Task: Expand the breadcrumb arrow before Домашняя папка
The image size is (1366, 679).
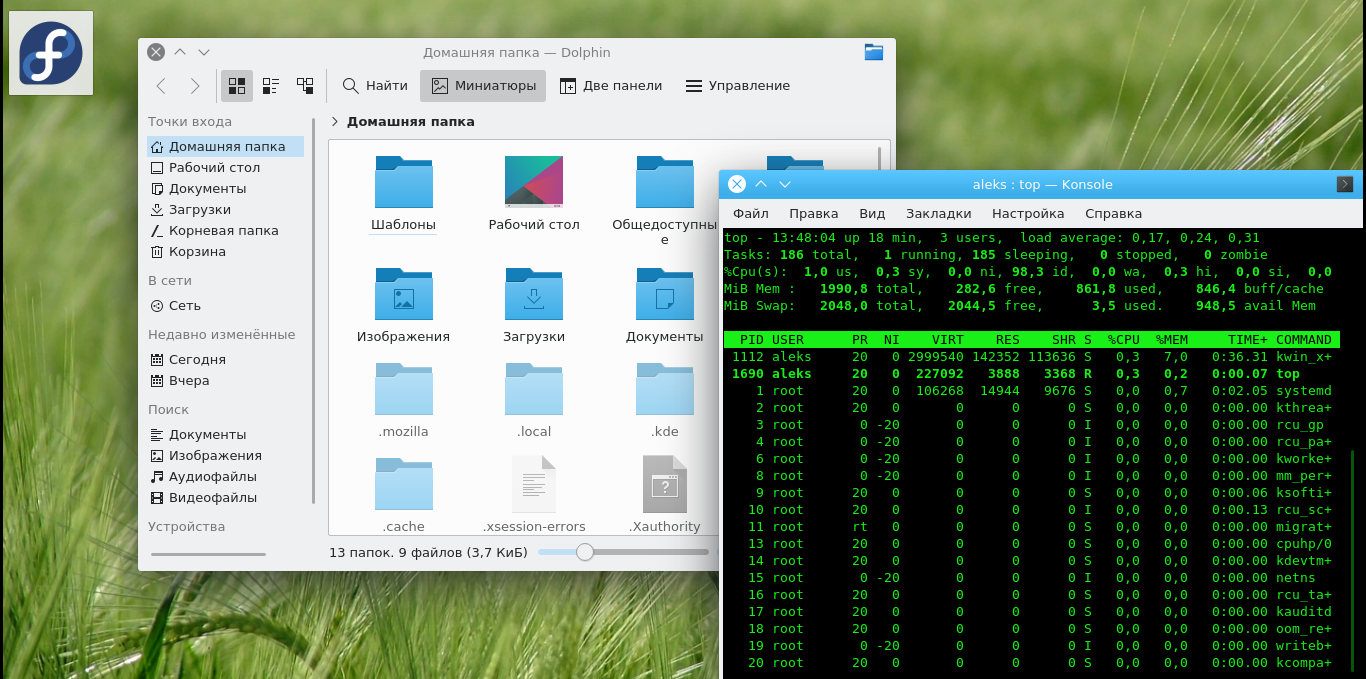Action: click(x=335, y=122)
